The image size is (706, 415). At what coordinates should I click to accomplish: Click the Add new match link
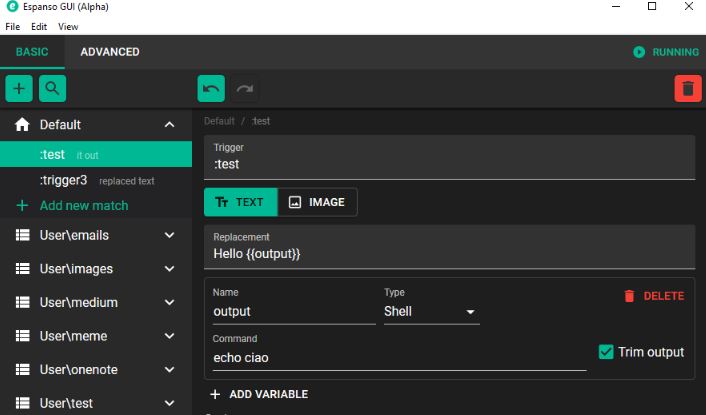[84, 206]
